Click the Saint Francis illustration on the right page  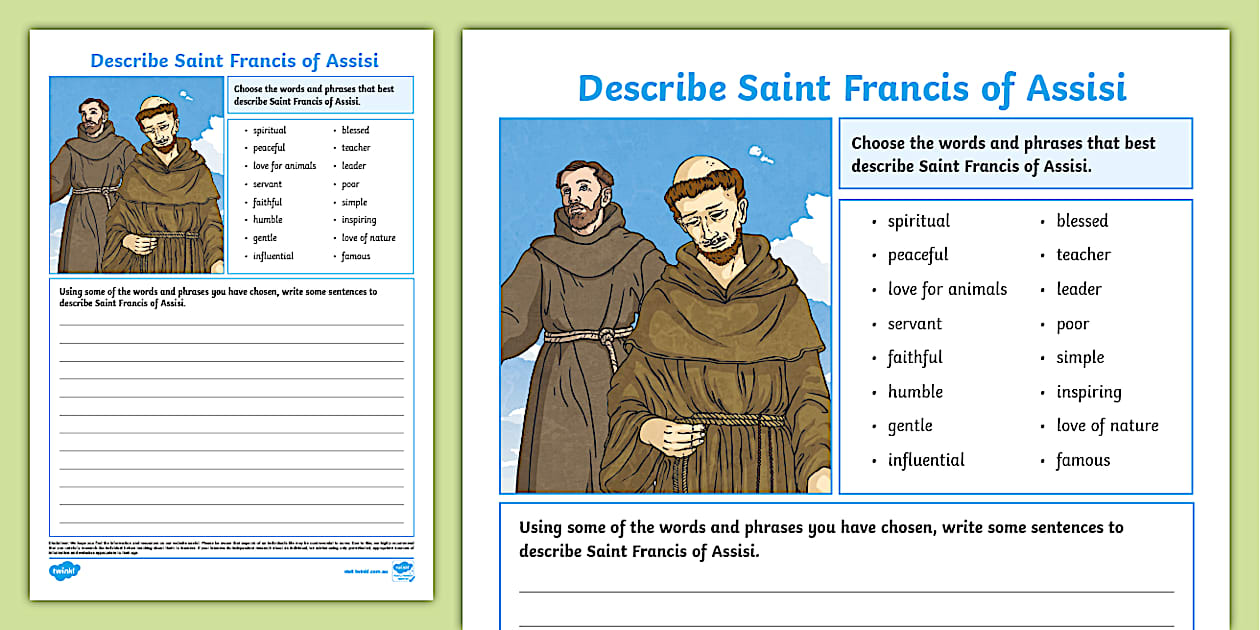pos(665,305)
